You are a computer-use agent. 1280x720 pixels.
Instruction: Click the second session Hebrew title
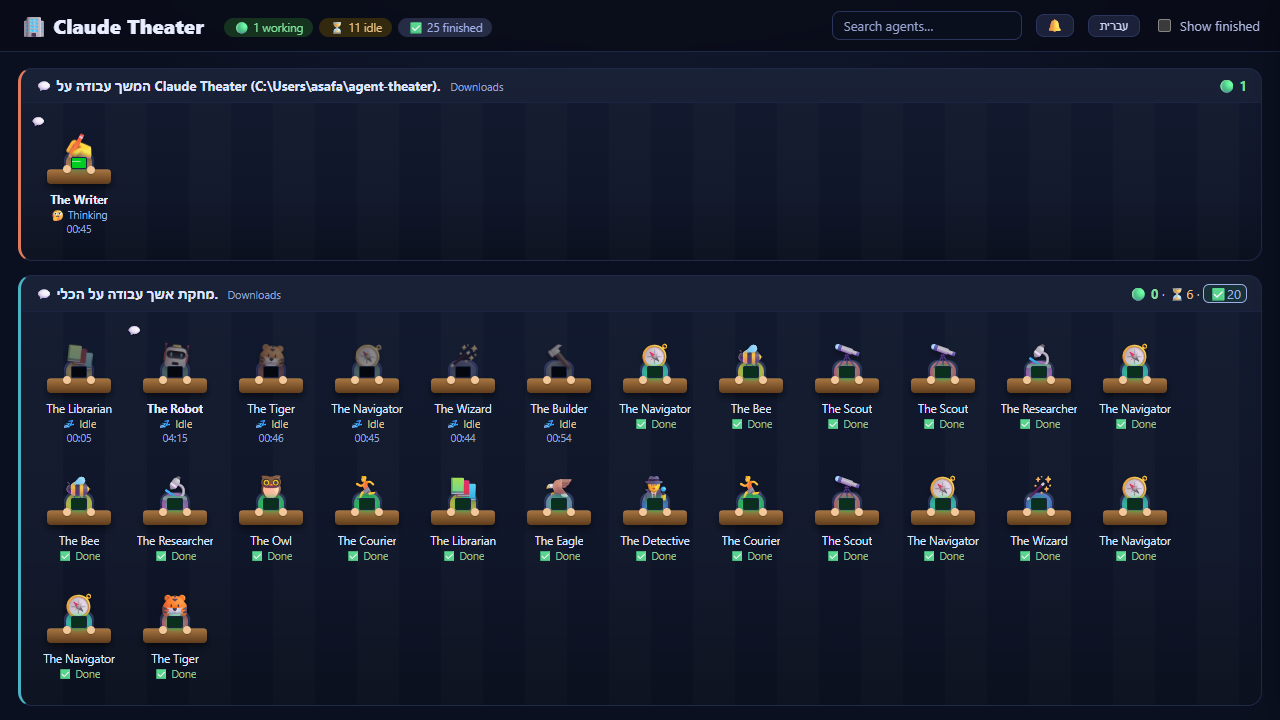tap(137, 294)
